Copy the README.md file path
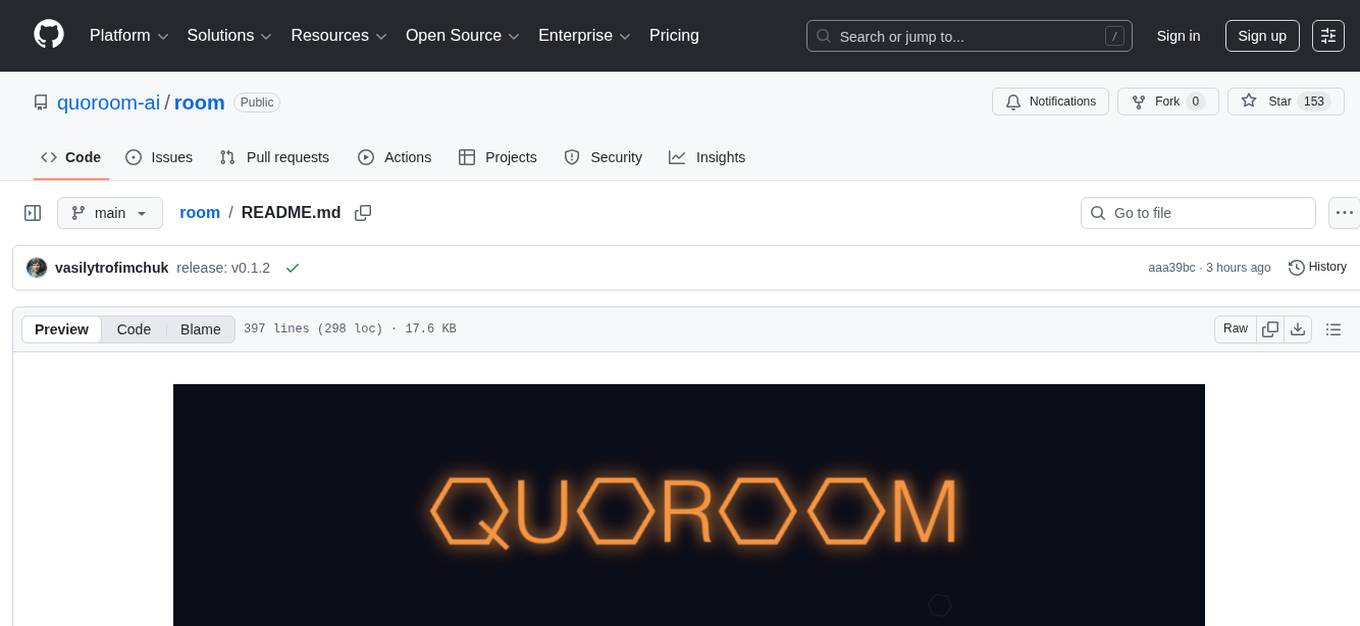This screenshot has width=1360, height=626. pos(363,212)
